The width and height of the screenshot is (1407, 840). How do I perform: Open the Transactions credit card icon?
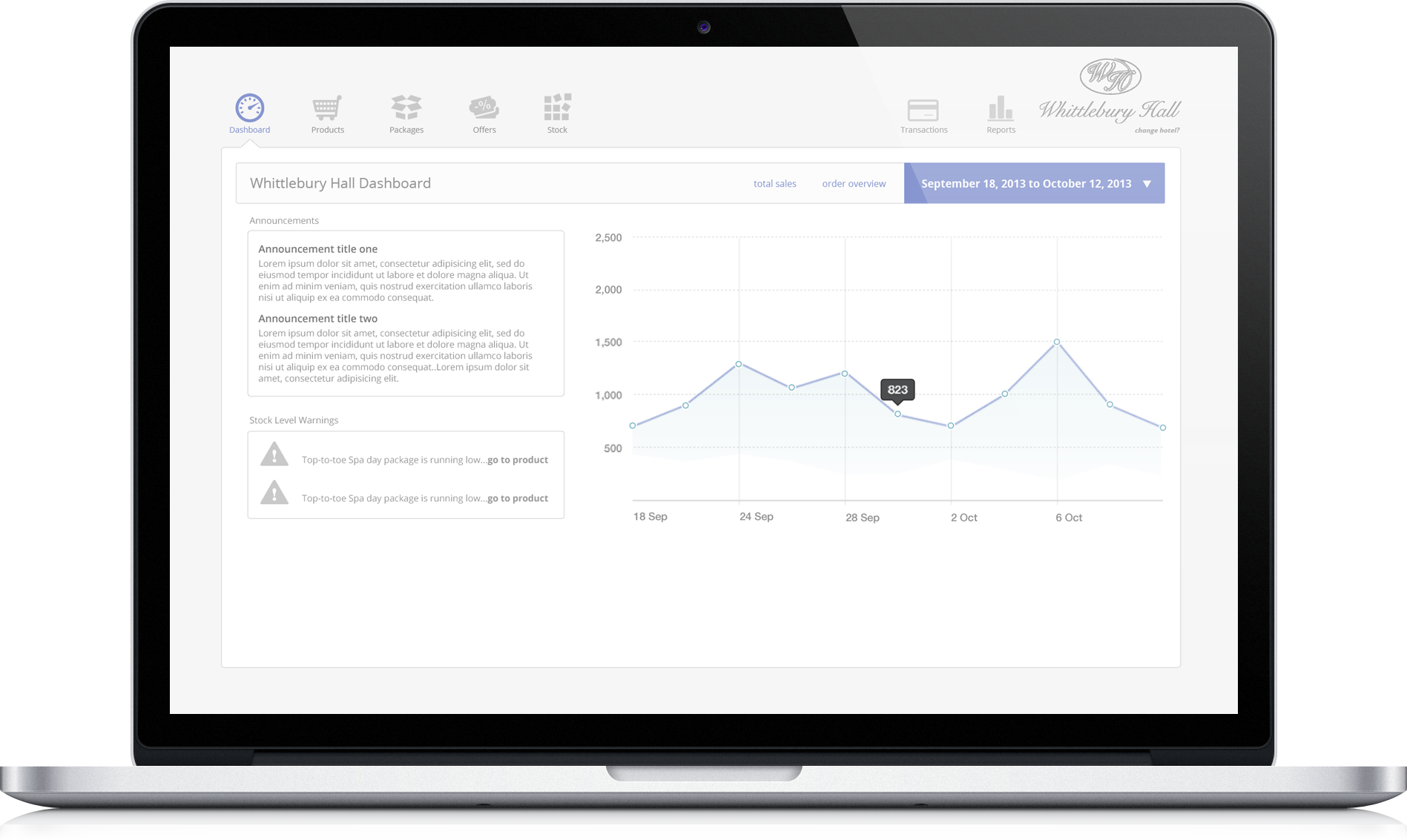click(x=923, y=110)
